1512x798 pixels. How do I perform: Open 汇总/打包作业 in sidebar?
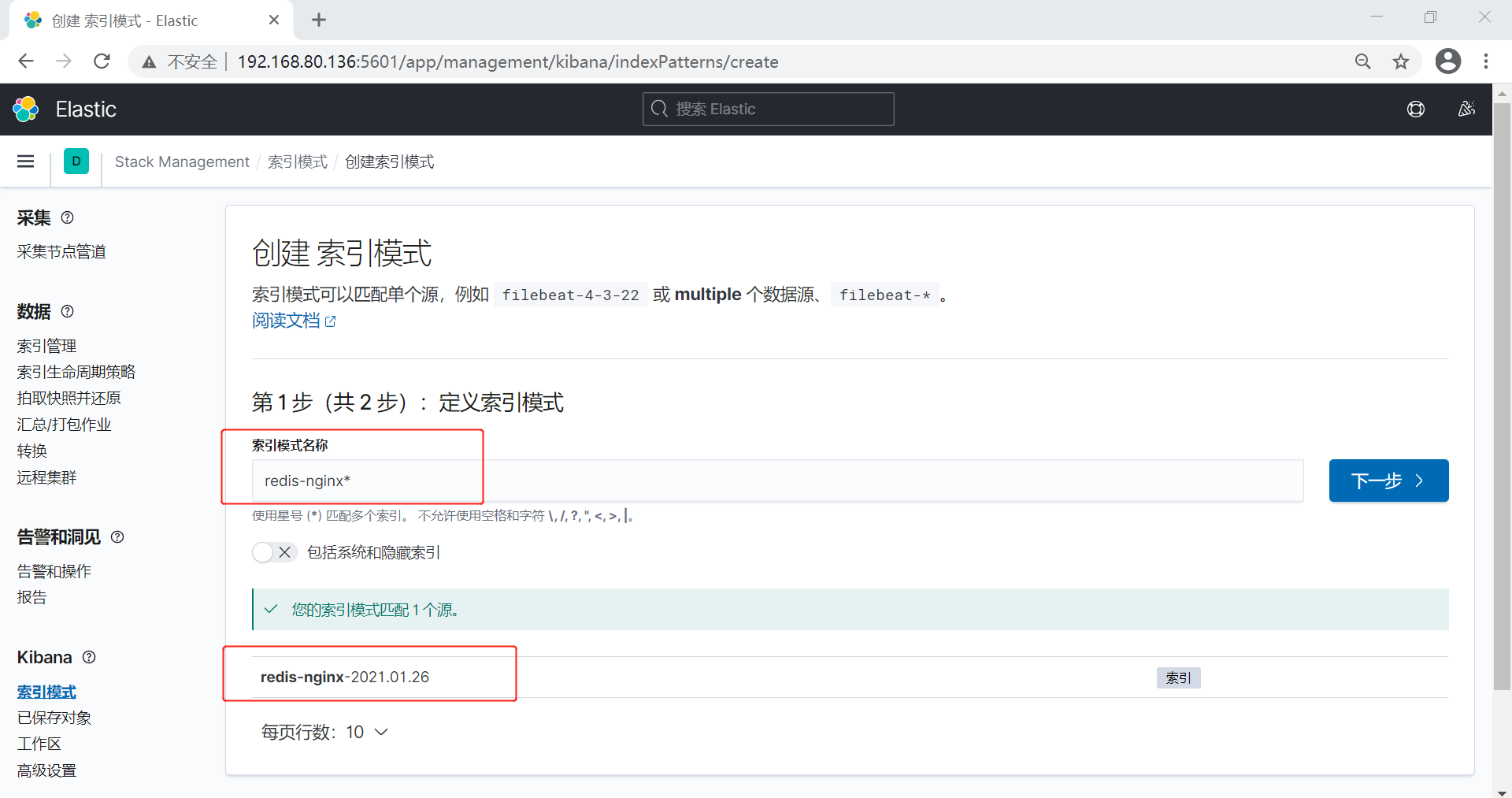coord(65,425)
